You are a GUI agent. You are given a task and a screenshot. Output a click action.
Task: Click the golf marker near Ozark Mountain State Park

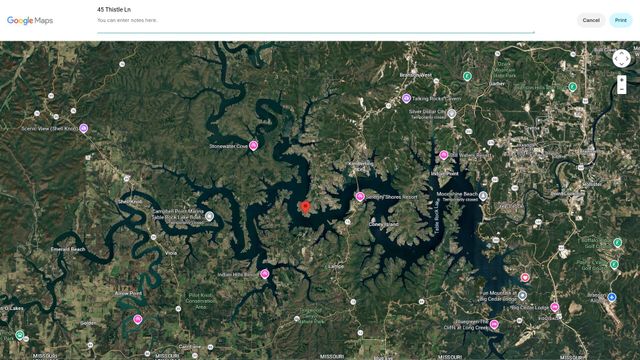pyautogui.click(x=467, y=76)
